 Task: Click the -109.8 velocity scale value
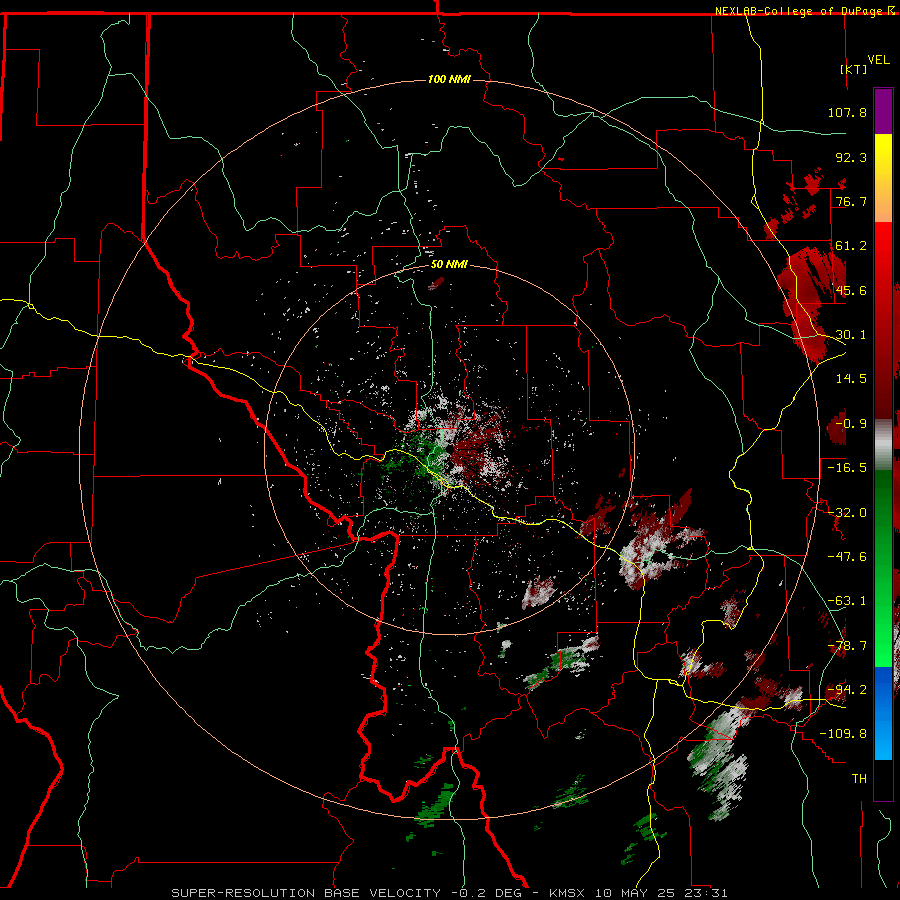click(x=843, y=734)
